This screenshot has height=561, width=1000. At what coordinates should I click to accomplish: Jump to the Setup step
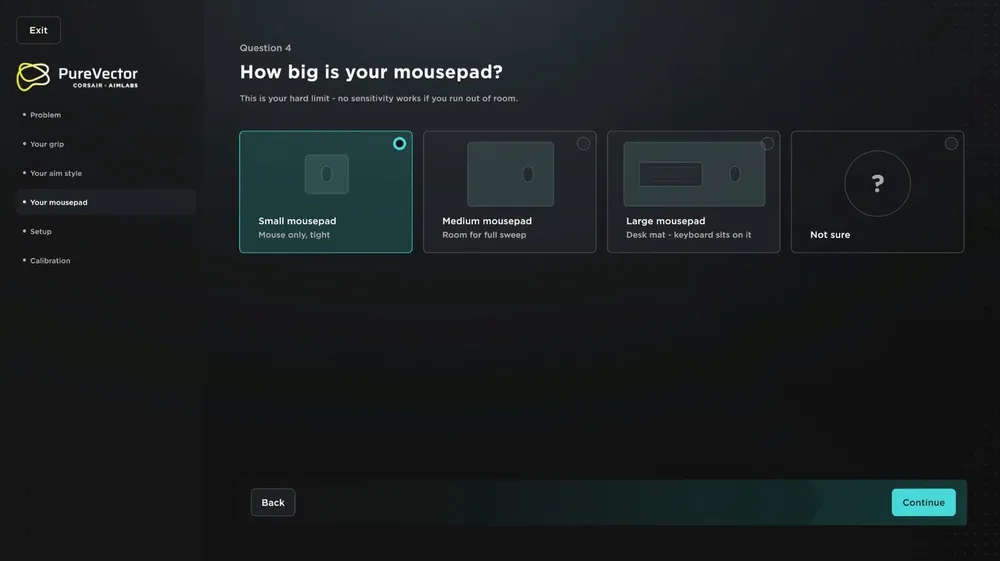pyautogui.click(x=106, y=231)
